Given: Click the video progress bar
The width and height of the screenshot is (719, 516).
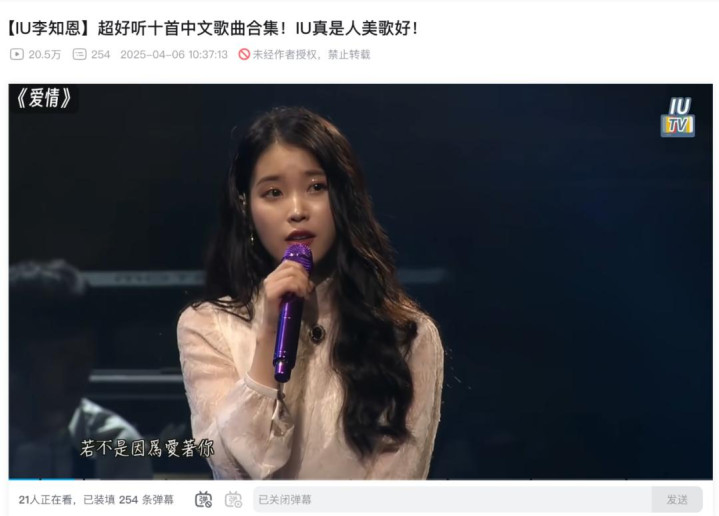Looking at the screenshot, I should click(360, 479).
